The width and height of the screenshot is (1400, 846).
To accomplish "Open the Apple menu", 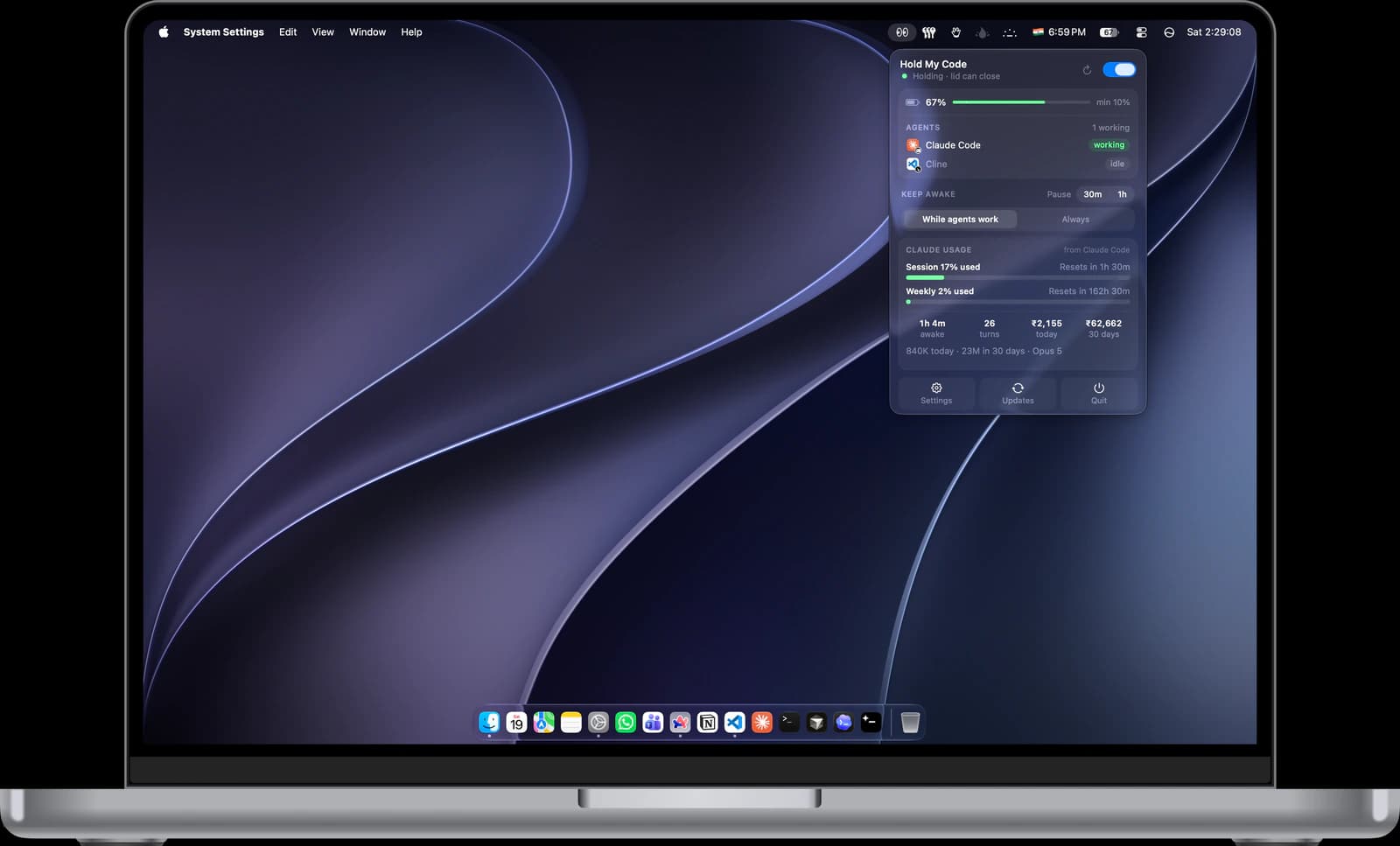I will [164, 32].
